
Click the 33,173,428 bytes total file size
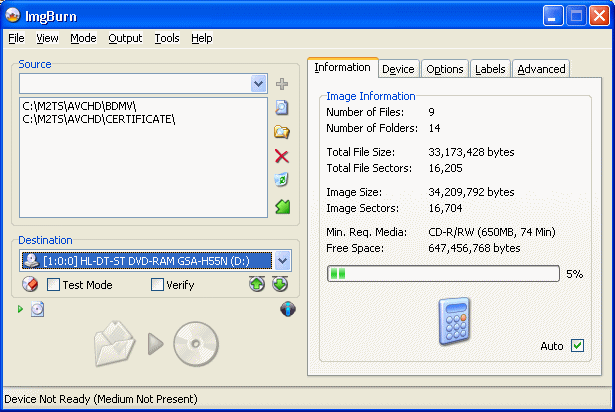(471, 152)
